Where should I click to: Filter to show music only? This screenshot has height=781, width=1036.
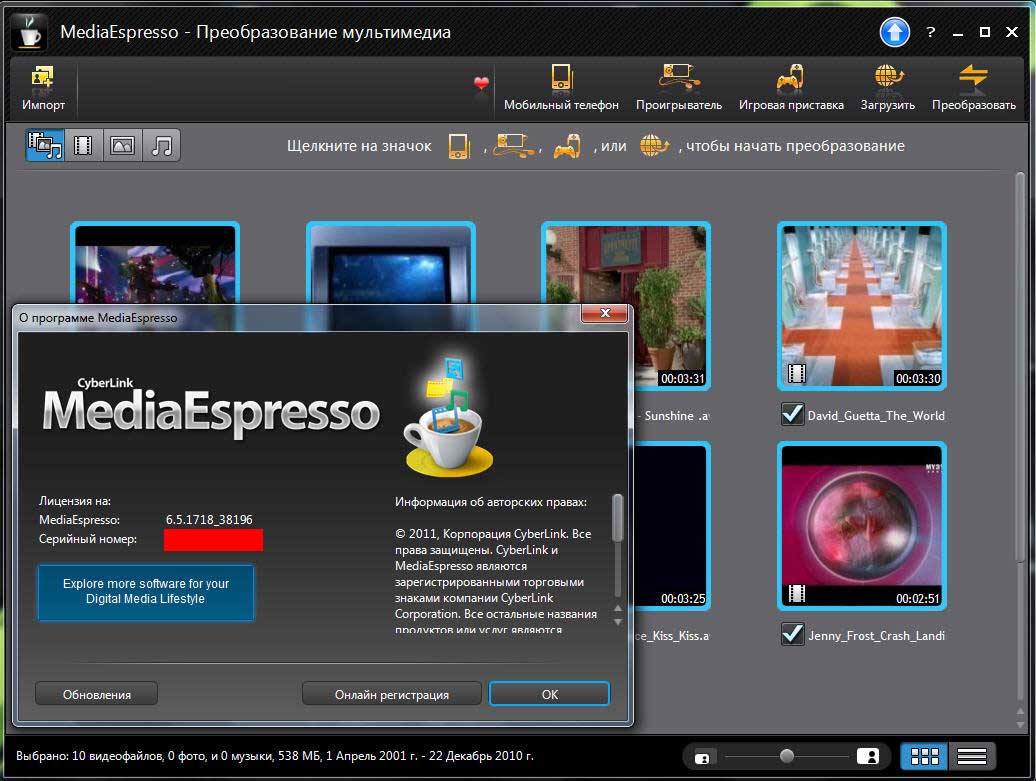point(161,146)
